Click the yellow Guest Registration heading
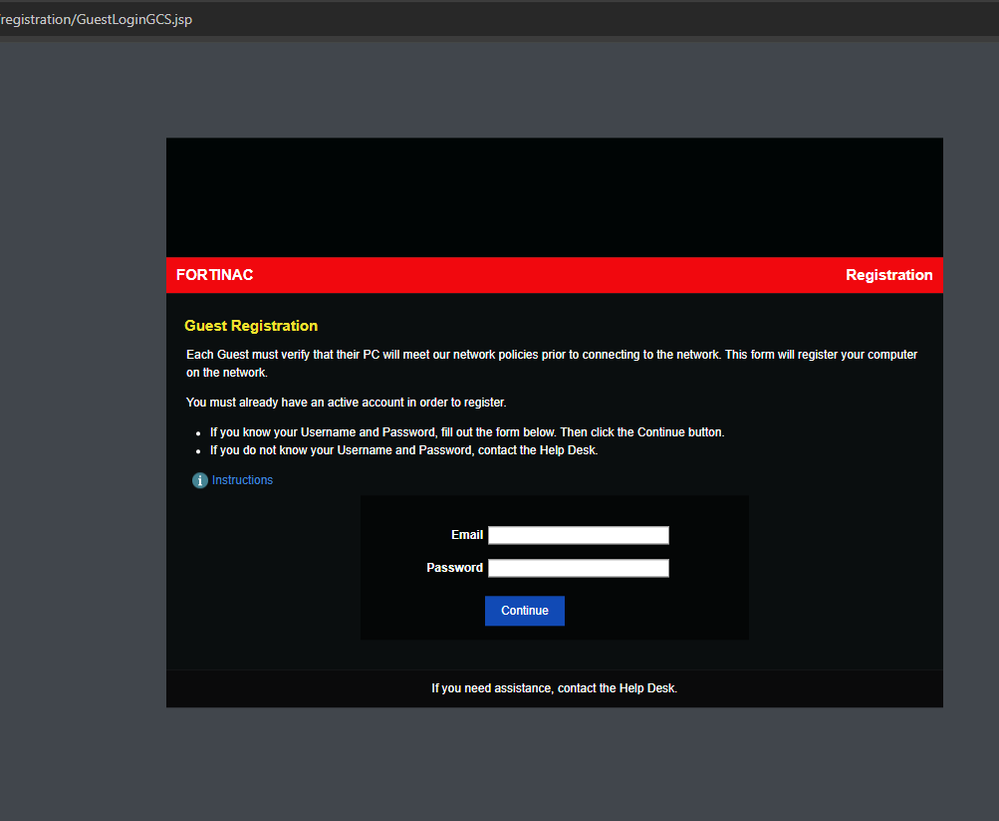The image size is (999, 821). (251, 325)
